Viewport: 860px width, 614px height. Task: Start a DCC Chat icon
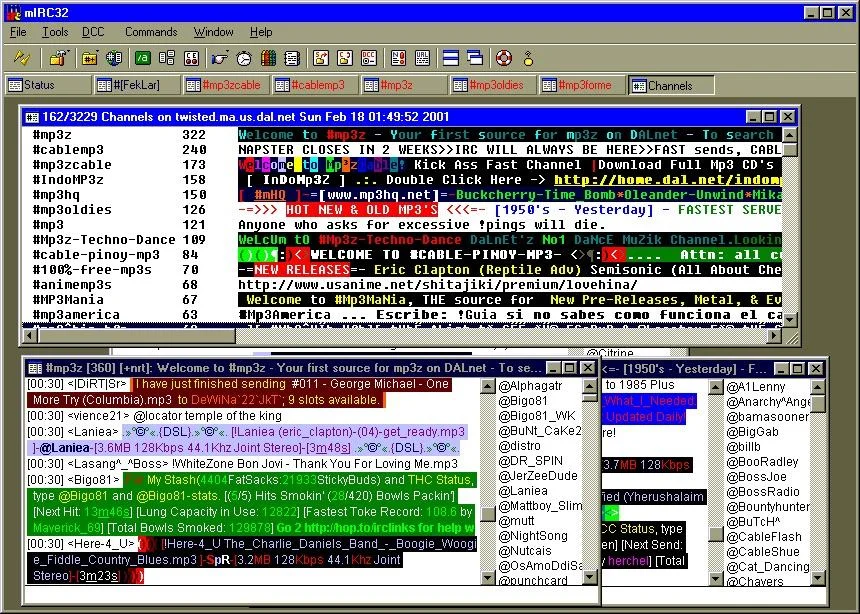[344, 57]
